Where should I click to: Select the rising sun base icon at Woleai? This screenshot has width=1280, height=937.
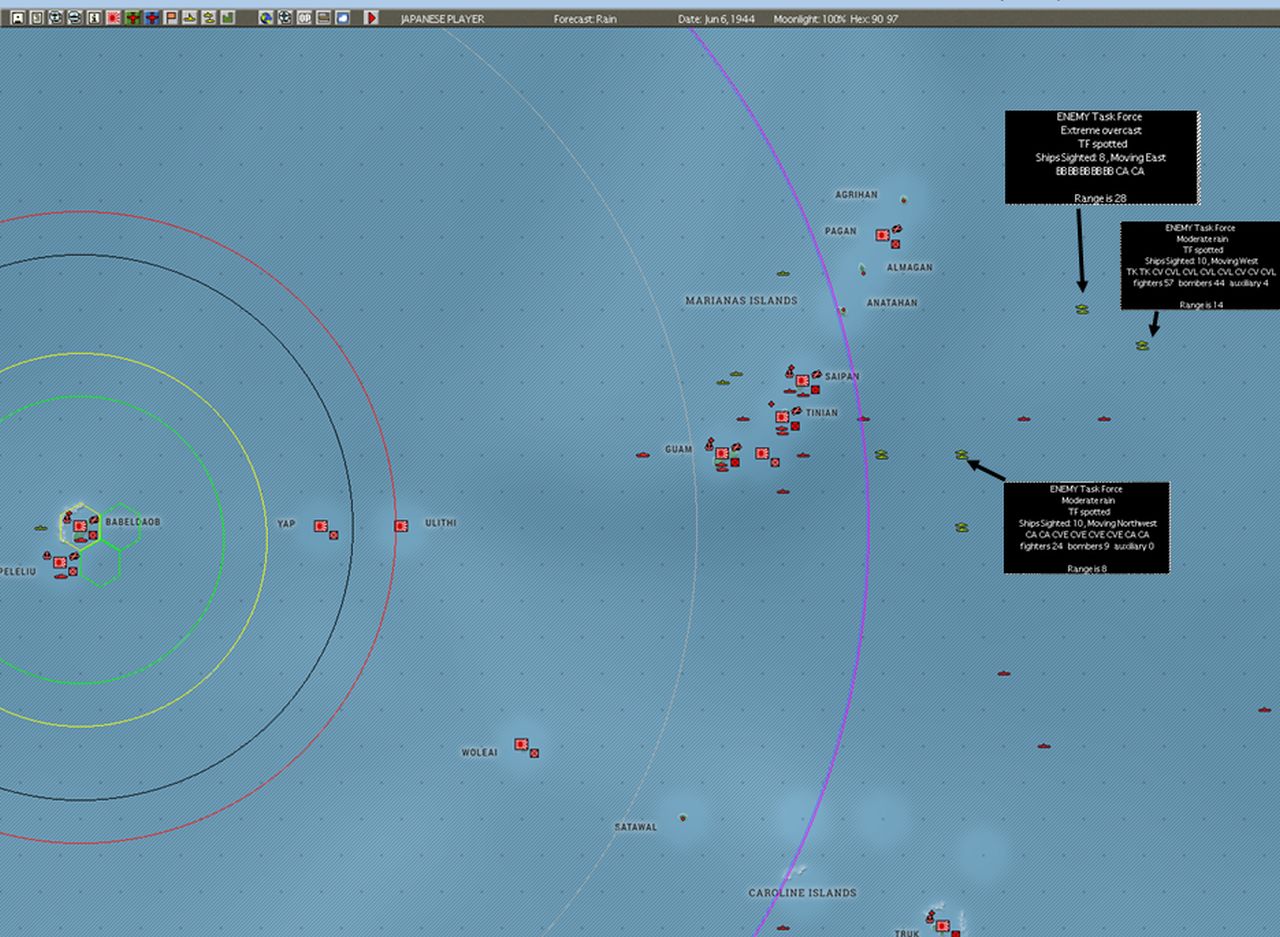[521, 744]
